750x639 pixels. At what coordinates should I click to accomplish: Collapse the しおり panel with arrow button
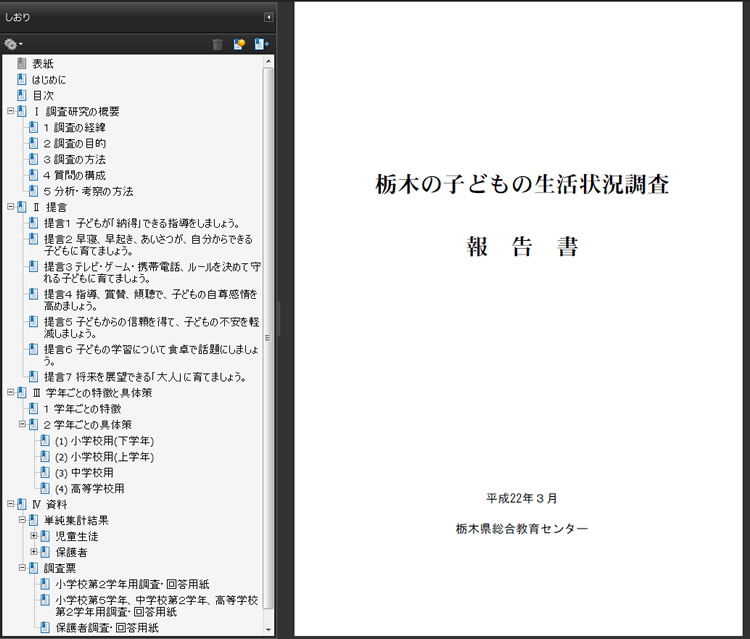[x=268, y=17]
